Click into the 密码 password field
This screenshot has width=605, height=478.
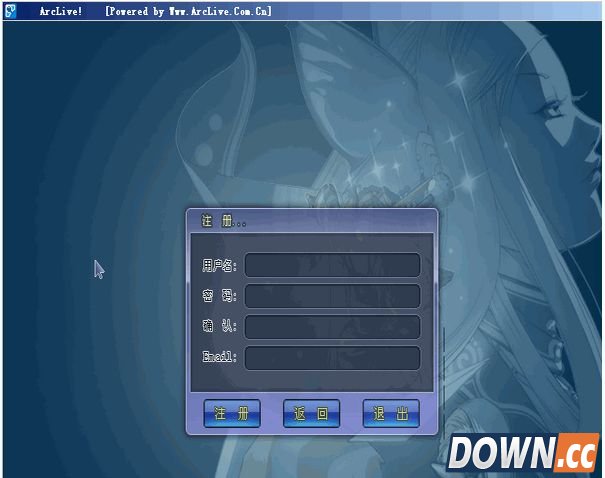point(332,296)
